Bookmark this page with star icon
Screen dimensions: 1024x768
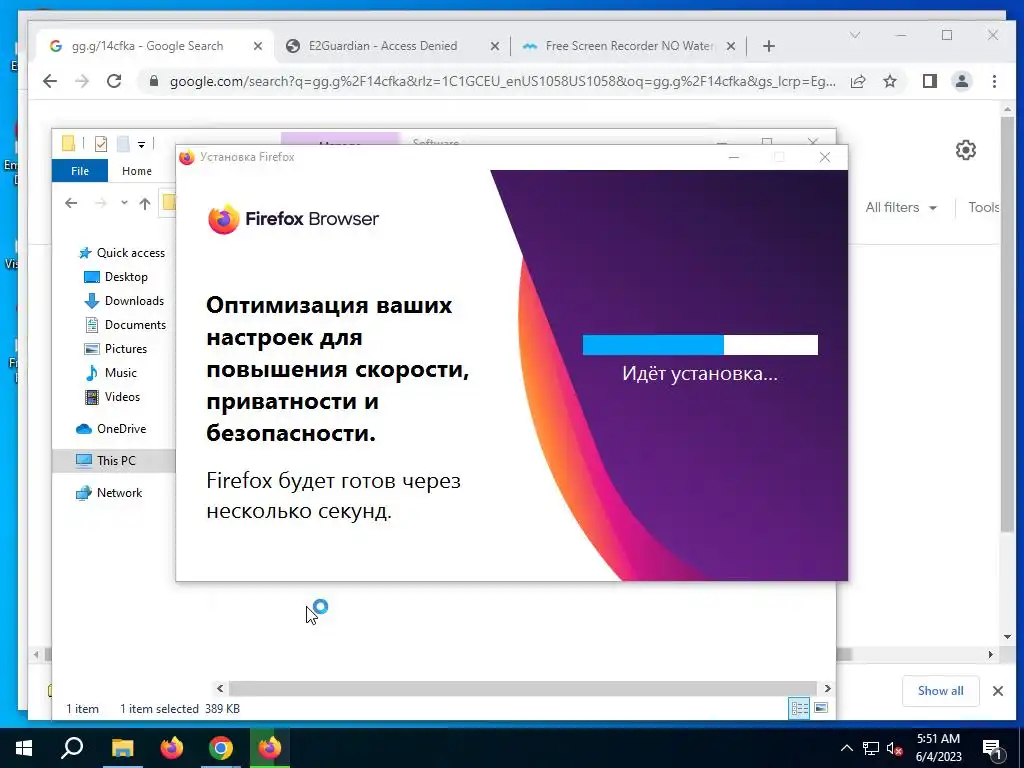point(889,81)
